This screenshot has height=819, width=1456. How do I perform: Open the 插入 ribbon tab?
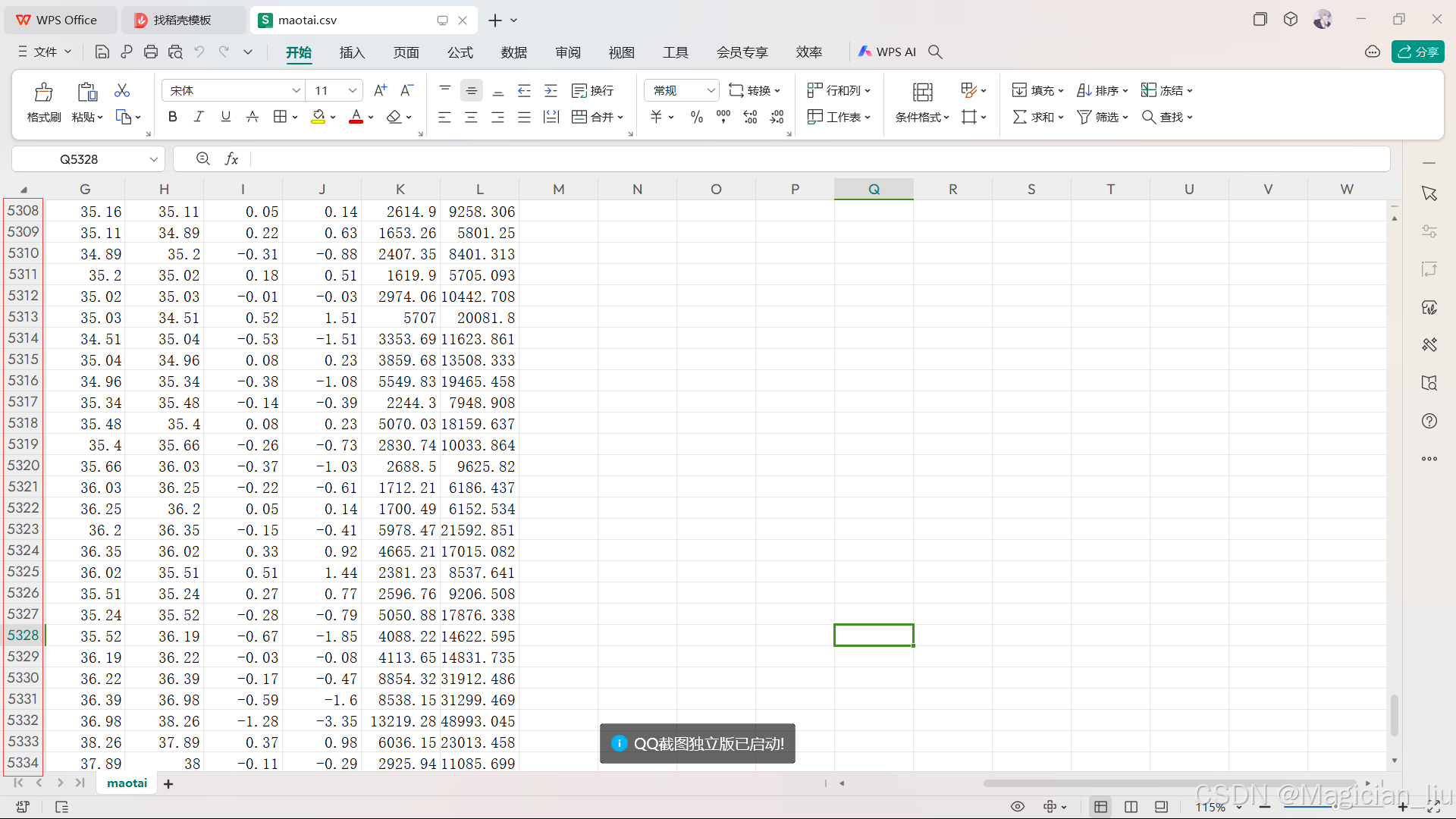[x=352, y=52]
